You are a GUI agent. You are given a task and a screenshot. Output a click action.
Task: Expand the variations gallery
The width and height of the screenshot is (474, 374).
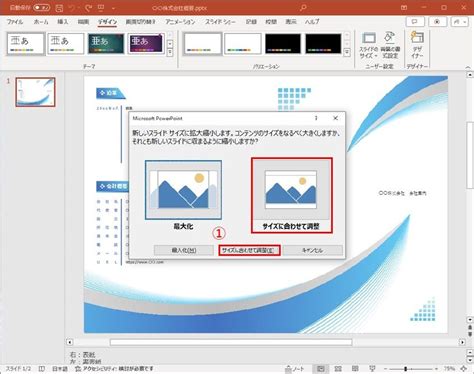coord(347,52)
